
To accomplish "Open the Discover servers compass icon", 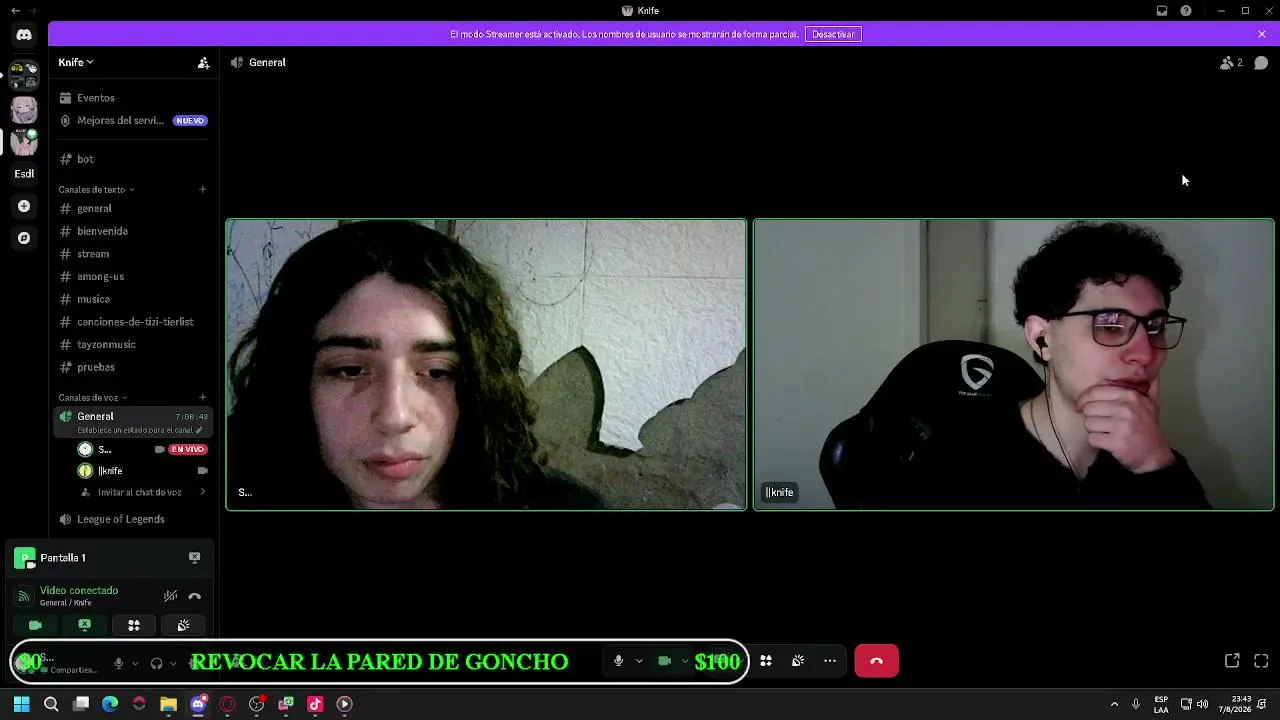I will pos(24,238).
